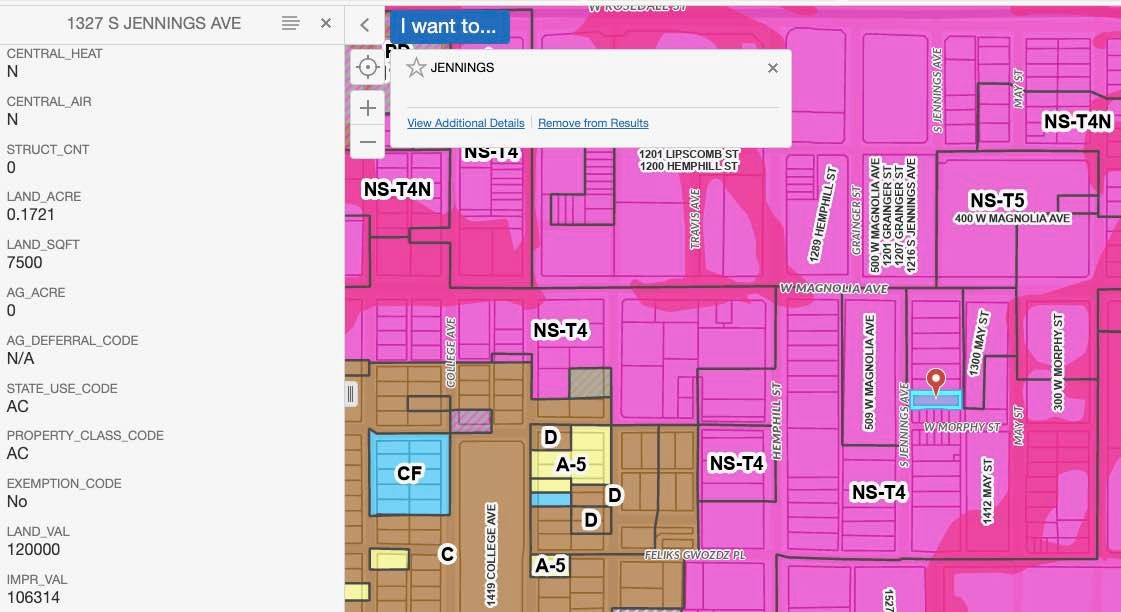Click the geolocate target icon

click(x=368, y=67)
